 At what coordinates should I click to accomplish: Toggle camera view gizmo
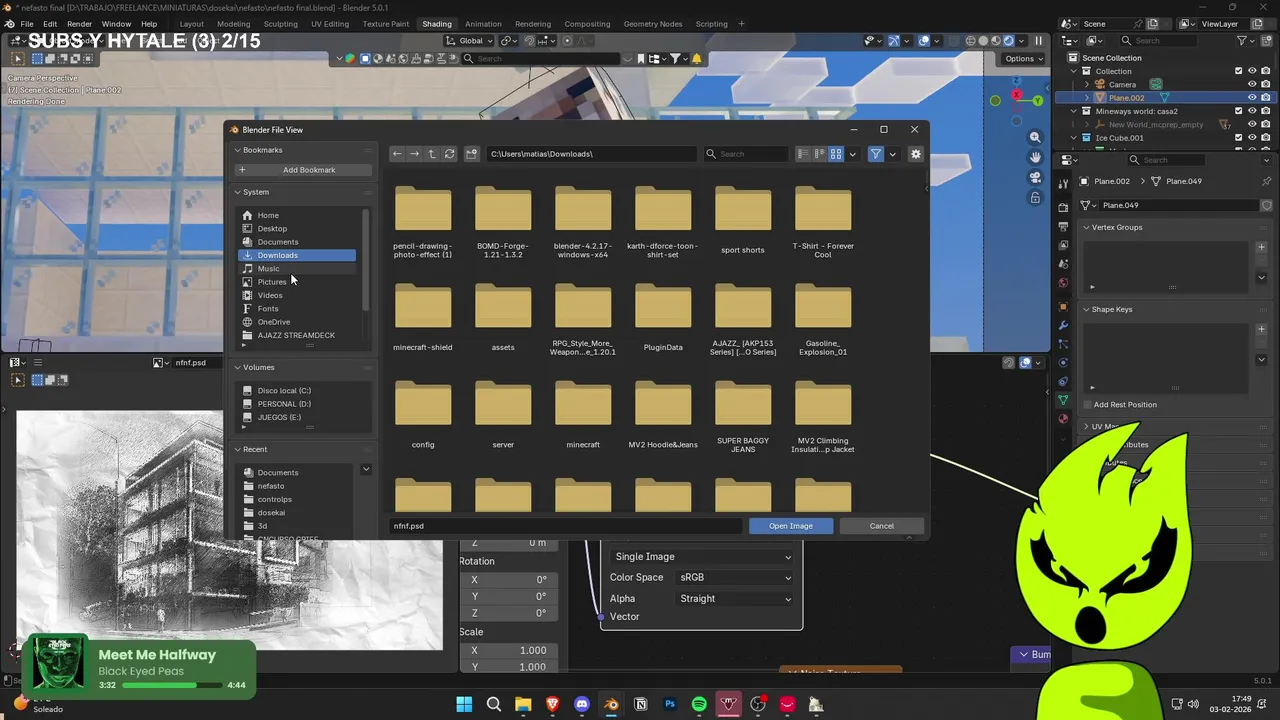[x=1035, y=177]
